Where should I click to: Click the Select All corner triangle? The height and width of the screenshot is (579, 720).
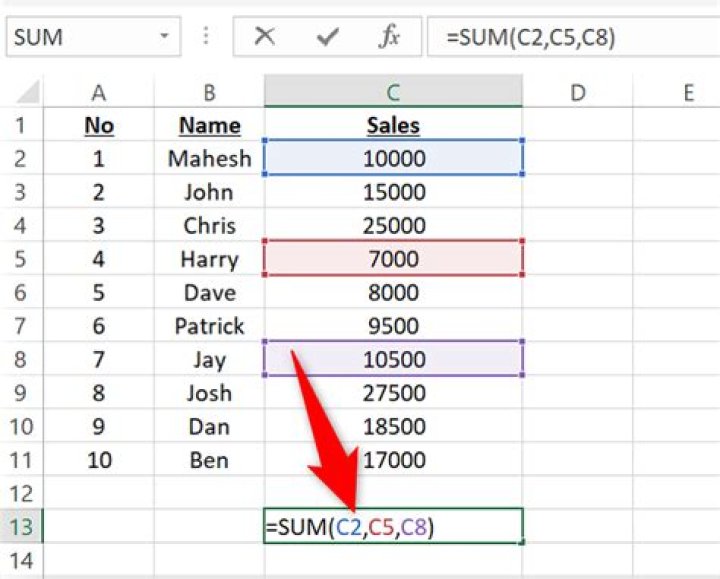(28, 93)
